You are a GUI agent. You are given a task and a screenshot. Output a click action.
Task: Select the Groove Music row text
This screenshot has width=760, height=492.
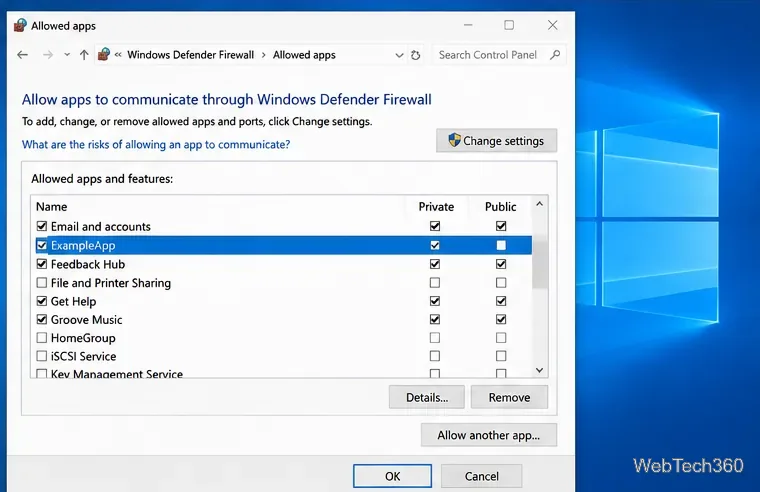pyautogui.click(x=86, y=319)
